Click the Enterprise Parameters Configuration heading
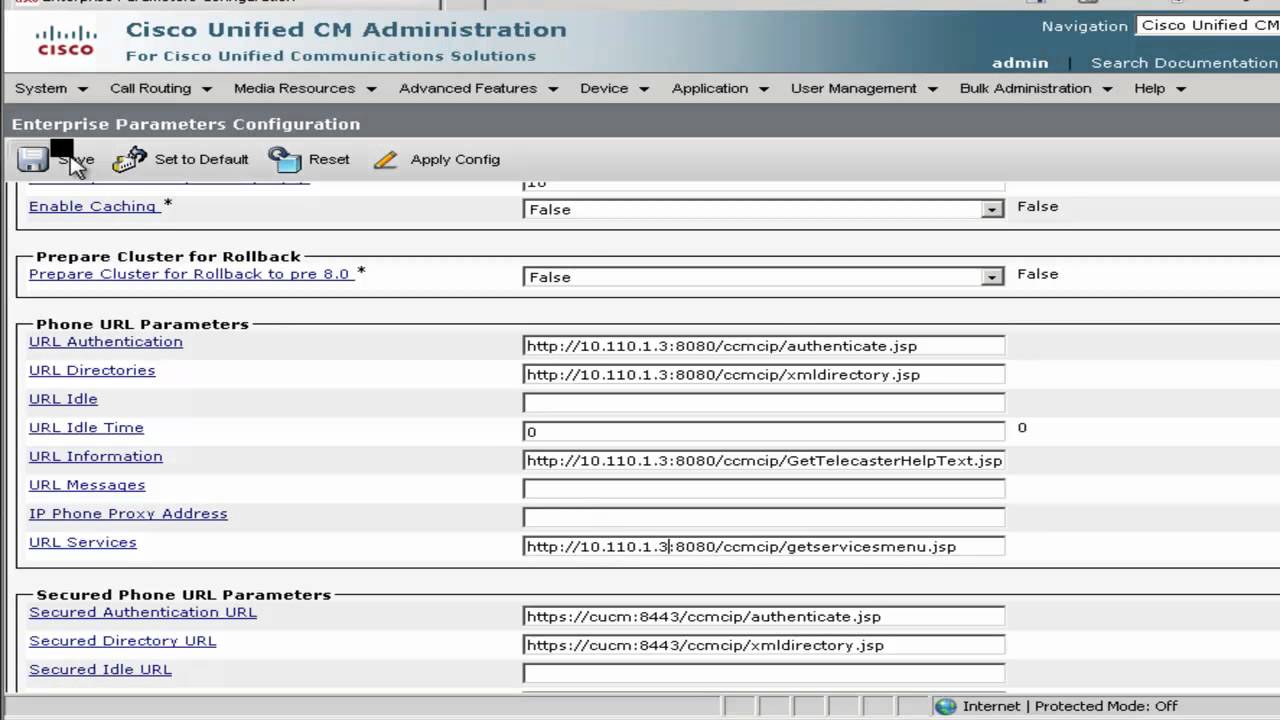 [x=186, y=124]
